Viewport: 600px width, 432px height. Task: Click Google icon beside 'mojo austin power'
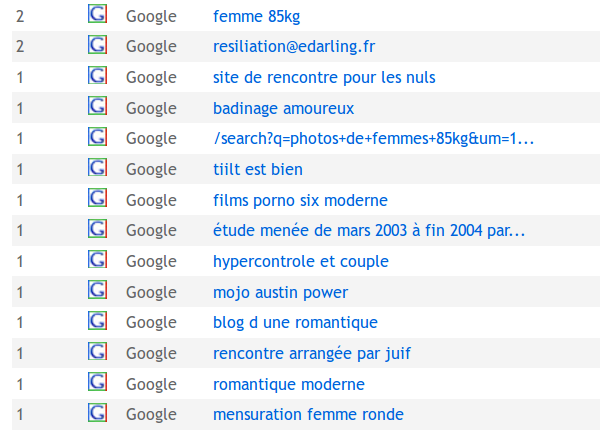click(x=97, y=291)
